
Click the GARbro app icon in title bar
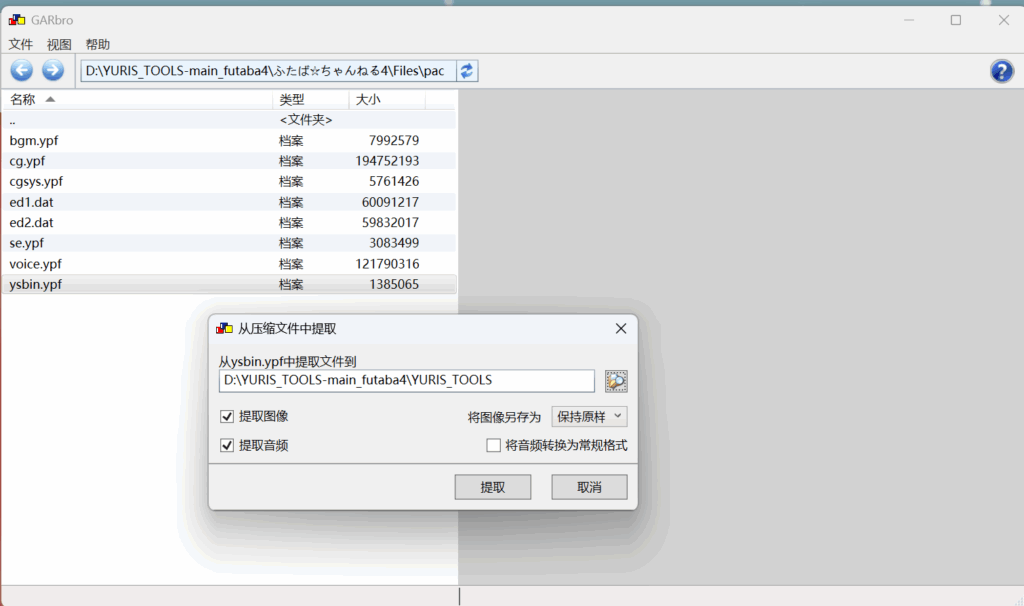[x=17, y=20]
